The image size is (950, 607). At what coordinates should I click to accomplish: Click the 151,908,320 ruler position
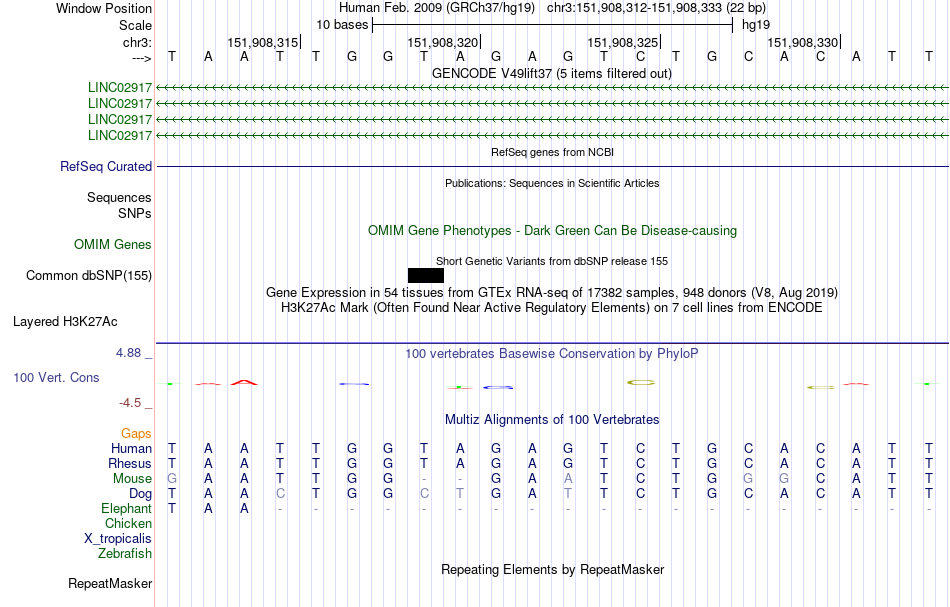443,42
